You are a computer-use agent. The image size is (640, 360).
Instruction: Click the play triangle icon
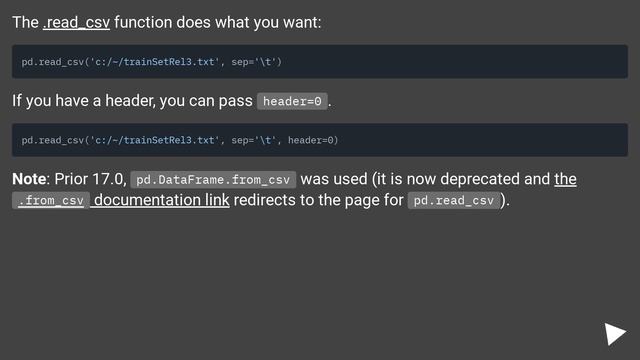[x=615, y=334]
